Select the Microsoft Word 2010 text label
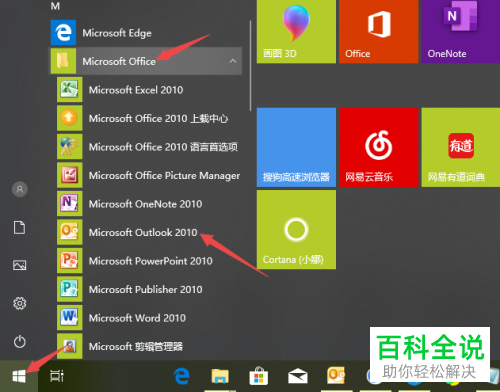This screenshot has height=392, width=500. pos(137,318)
